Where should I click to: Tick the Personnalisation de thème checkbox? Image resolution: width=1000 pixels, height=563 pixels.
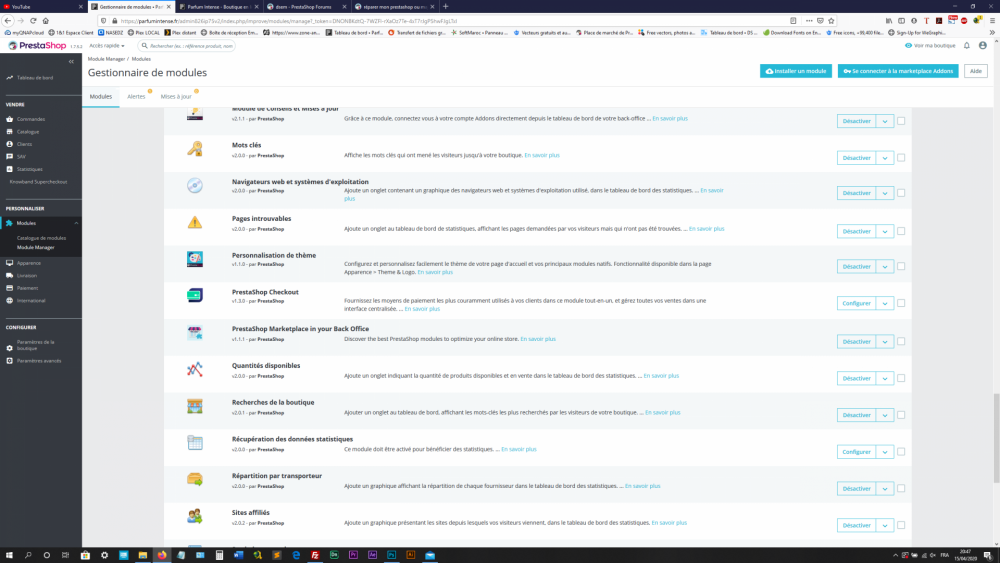[901, 266]
